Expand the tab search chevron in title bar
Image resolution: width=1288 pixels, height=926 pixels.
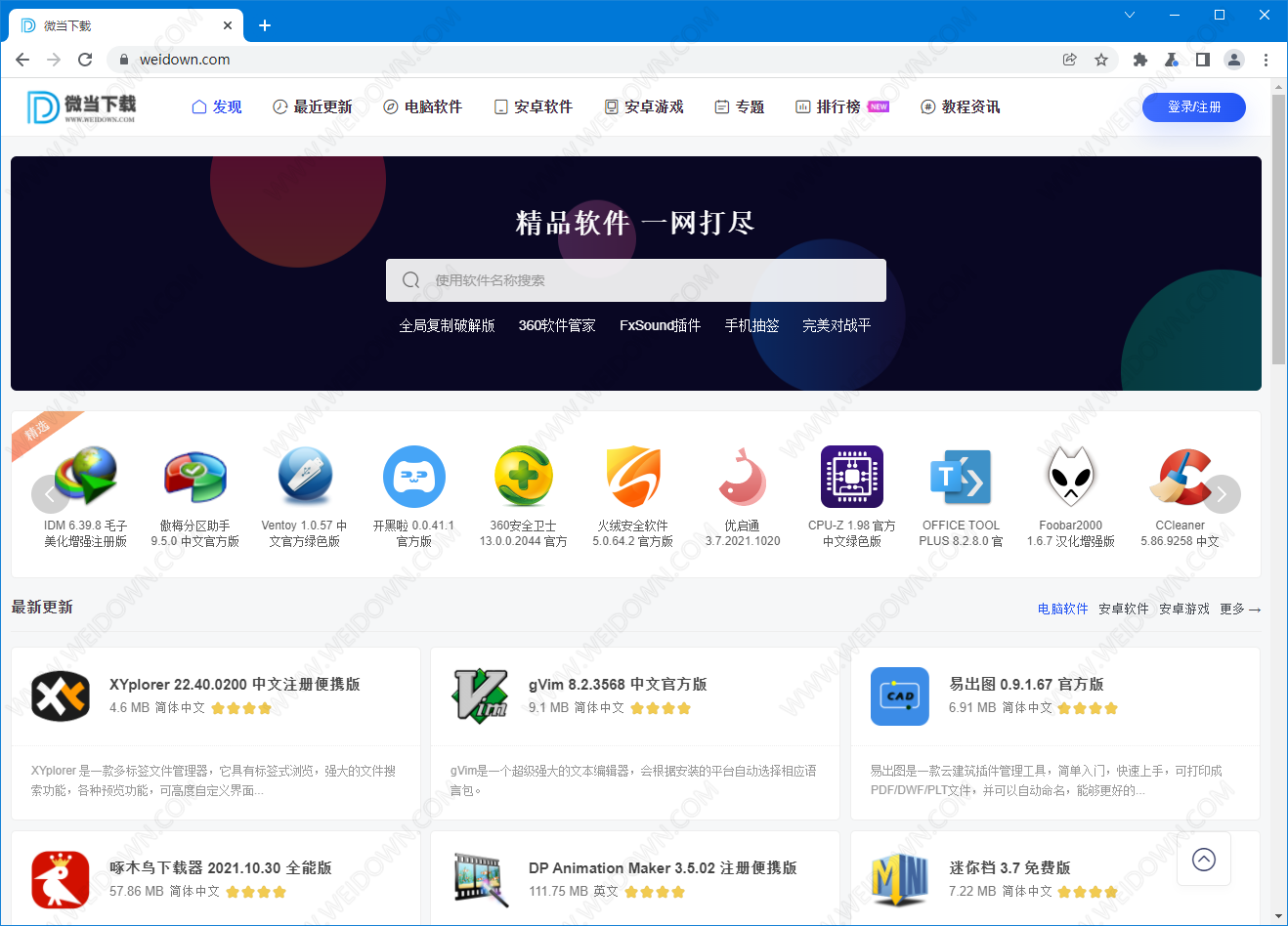coord(1130,15)
